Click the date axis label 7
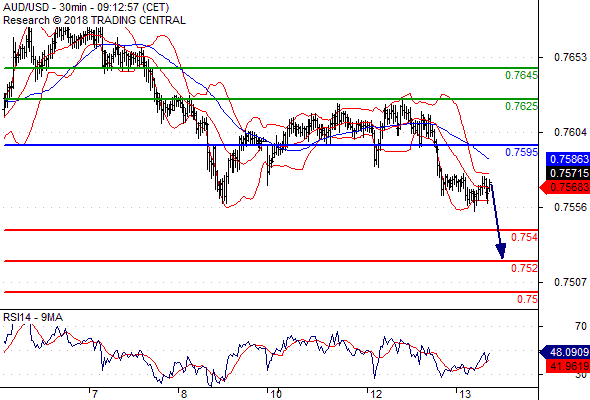 tap(95, 394)
